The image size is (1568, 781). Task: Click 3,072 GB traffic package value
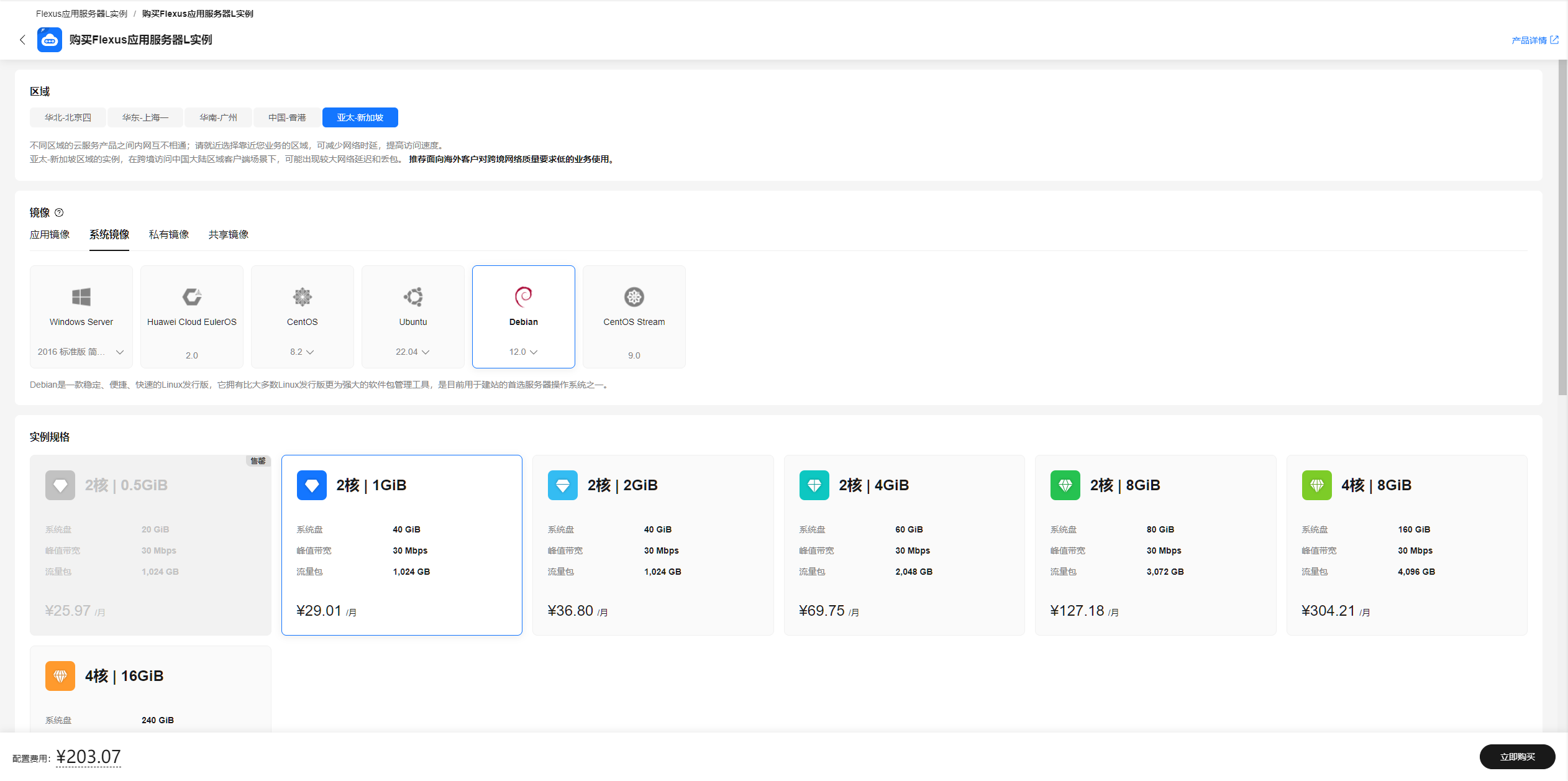point(1165,572)
